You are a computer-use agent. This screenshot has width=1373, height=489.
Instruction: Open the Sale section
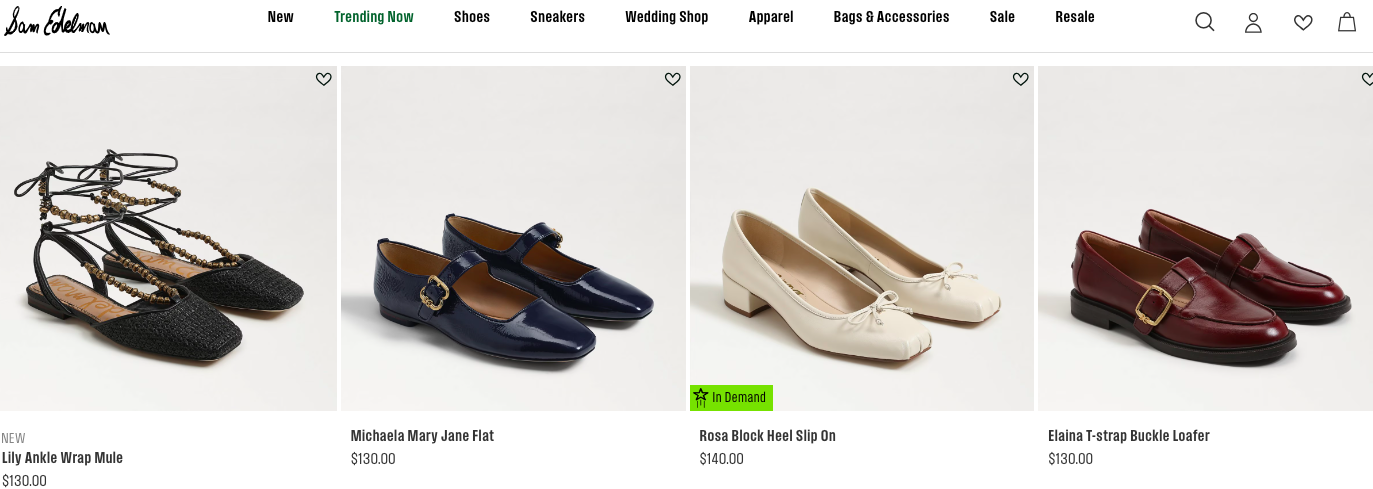(x=1002, y=17)
